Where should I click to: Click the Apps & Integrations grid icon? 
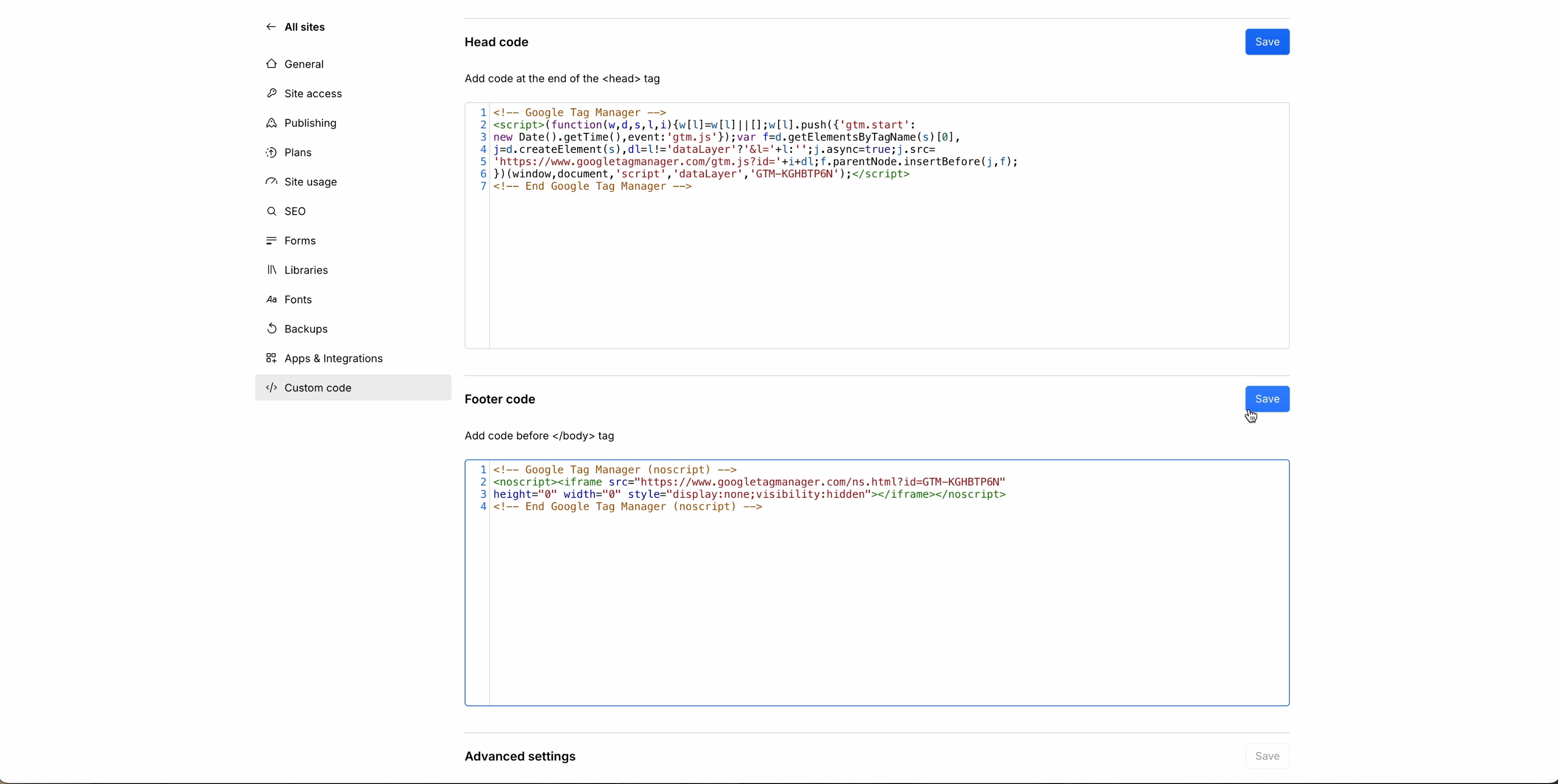(271, 358)
